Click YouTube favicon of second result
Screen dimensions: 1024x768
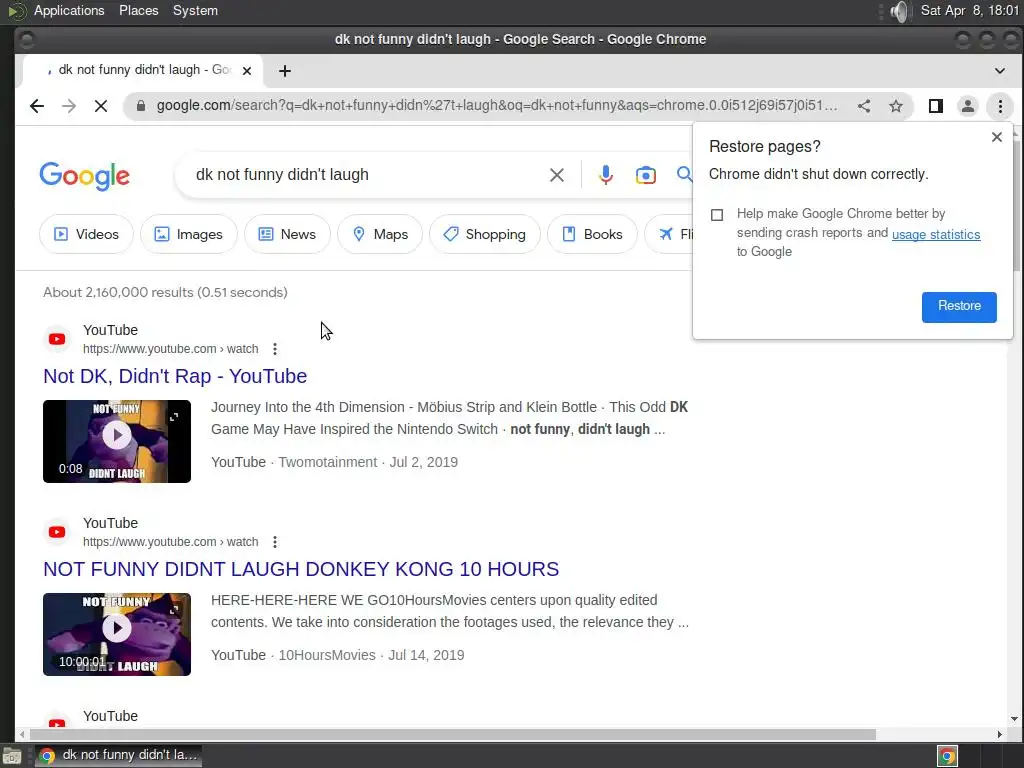[57, 532]
